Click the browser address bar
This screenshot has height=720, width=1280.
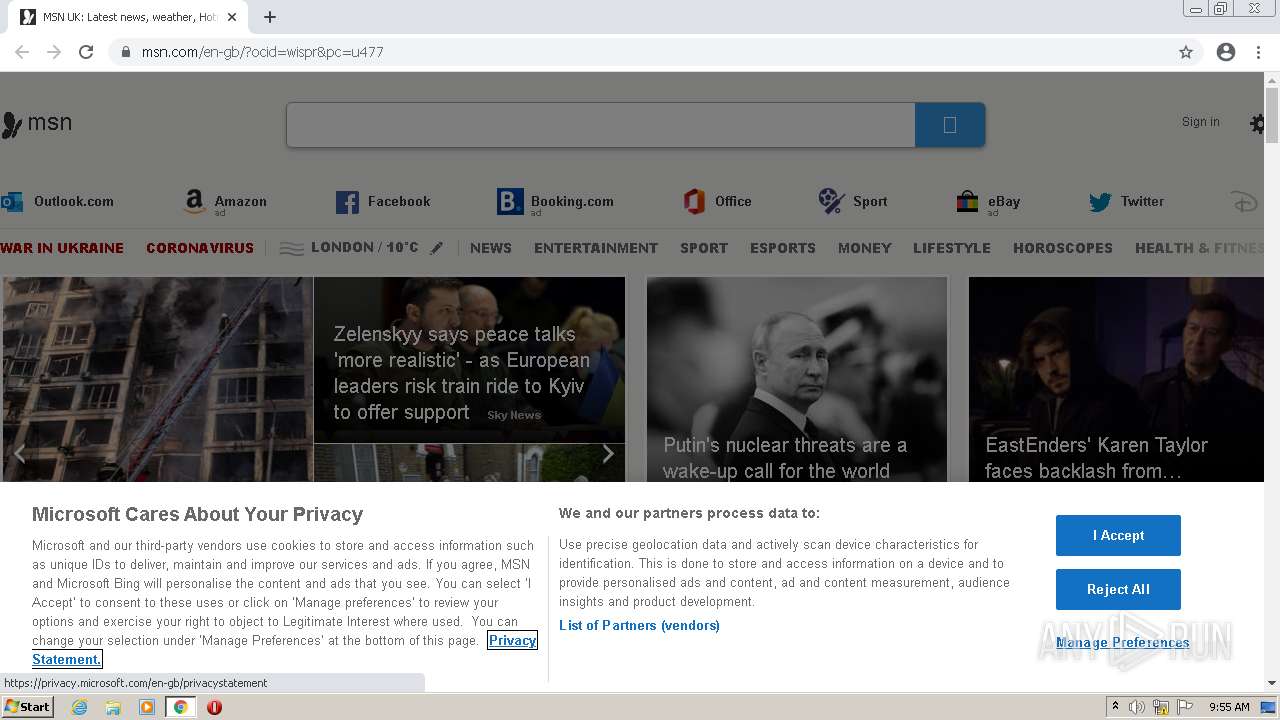(x=640, y=52)
